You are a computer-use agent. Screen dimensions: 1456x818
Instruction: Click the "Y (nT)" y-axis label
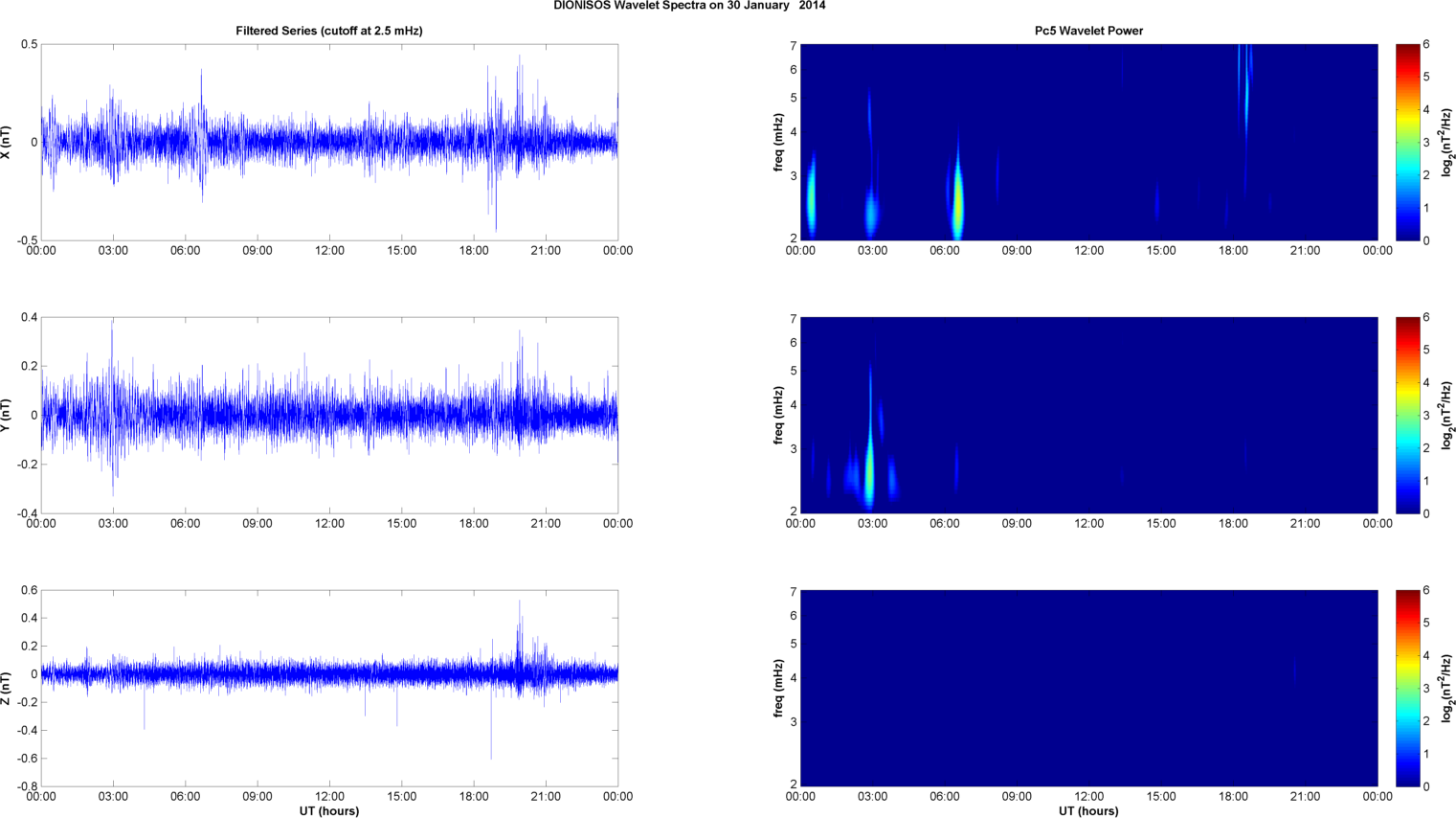point(7,415)
